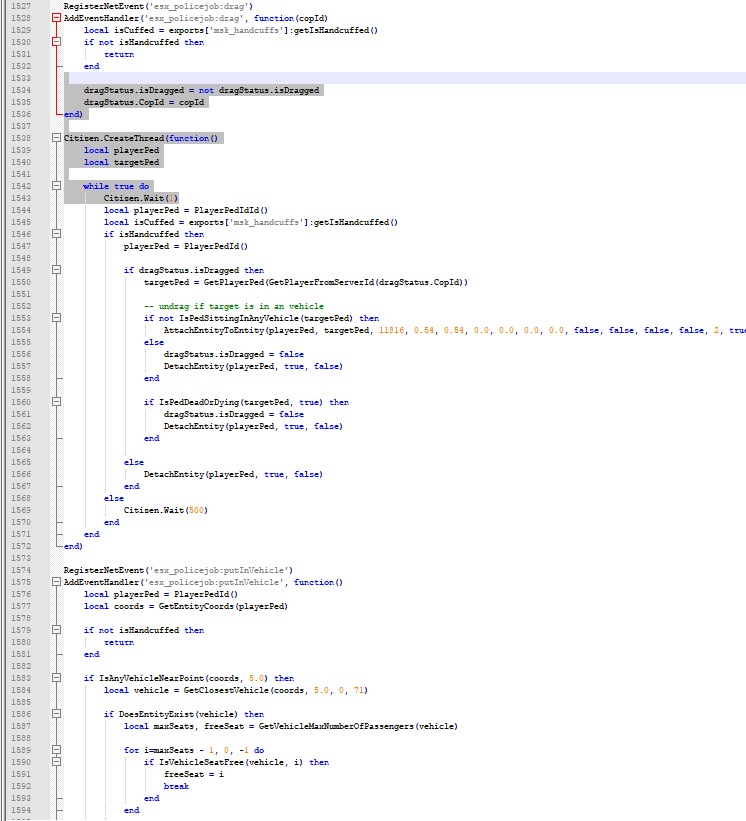Collapse the IsPedSittingInAnyVehicle if block
This screenshot has height=821, width=746.
tap(56, 319)
